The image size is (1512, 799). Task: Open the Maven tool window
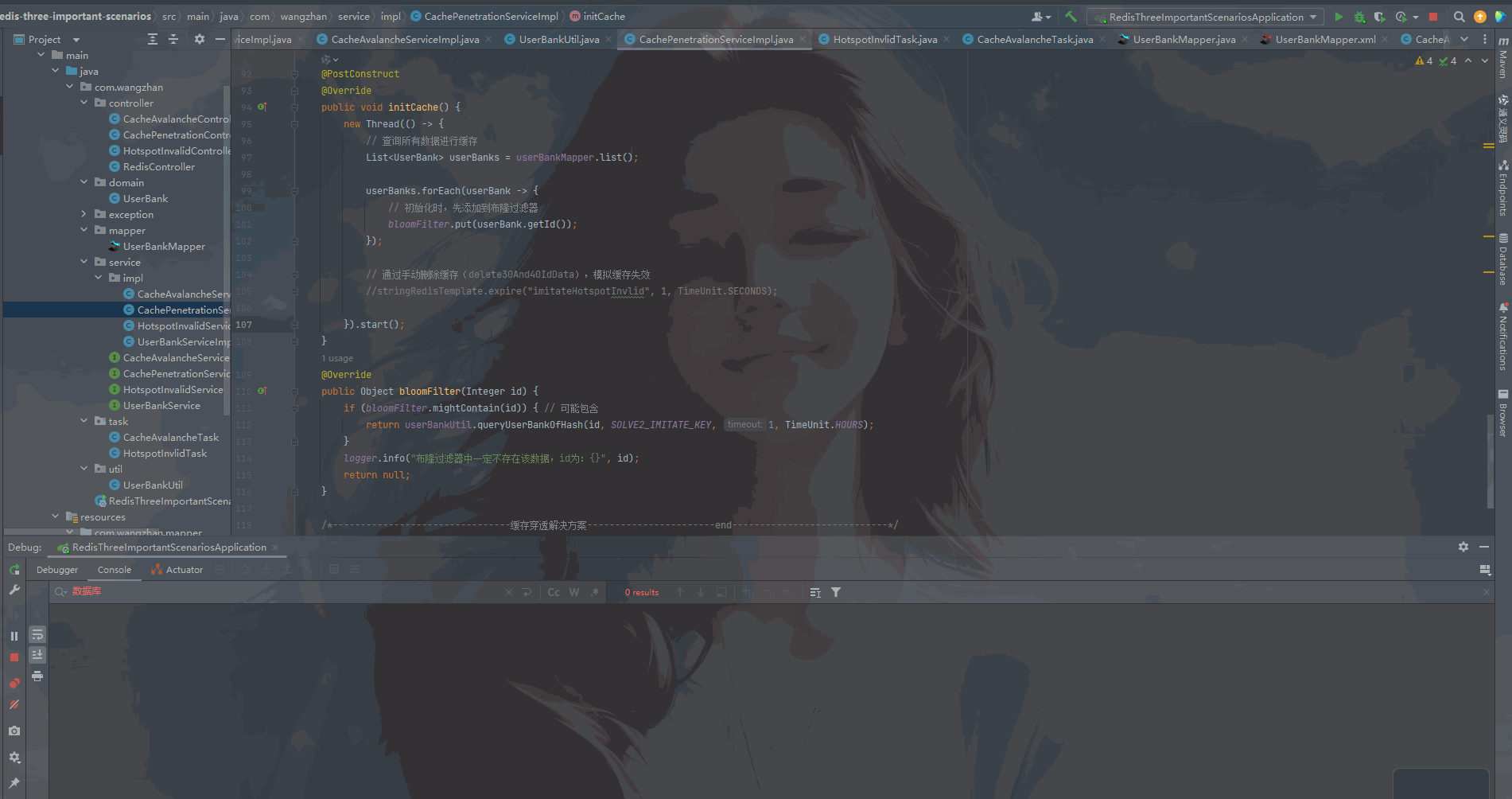(x=1503, y=57)
